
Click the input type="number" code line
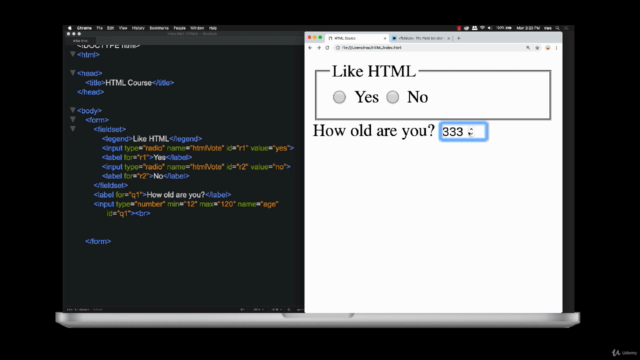click(x=186, y=204)
